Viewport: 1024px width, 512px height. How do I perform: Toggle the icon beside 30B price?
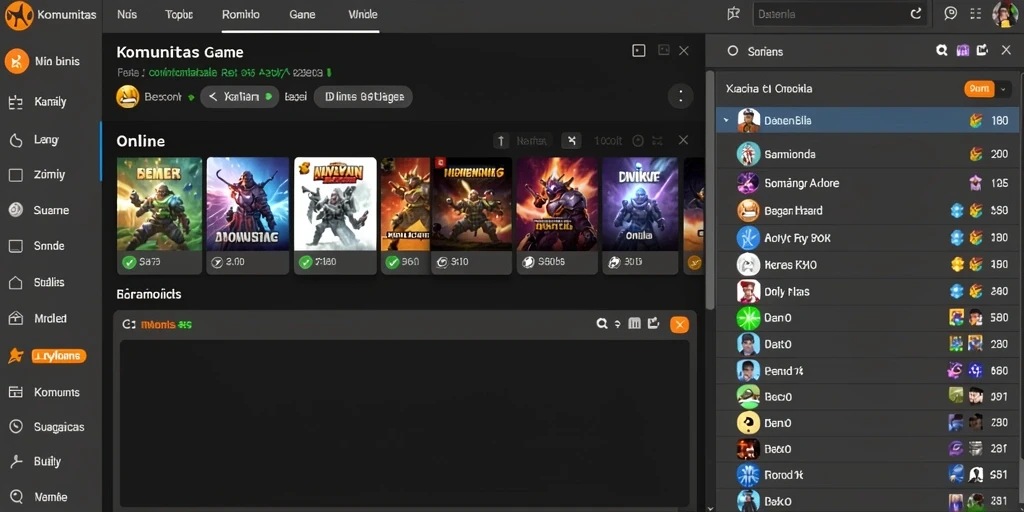click(614, 263)
